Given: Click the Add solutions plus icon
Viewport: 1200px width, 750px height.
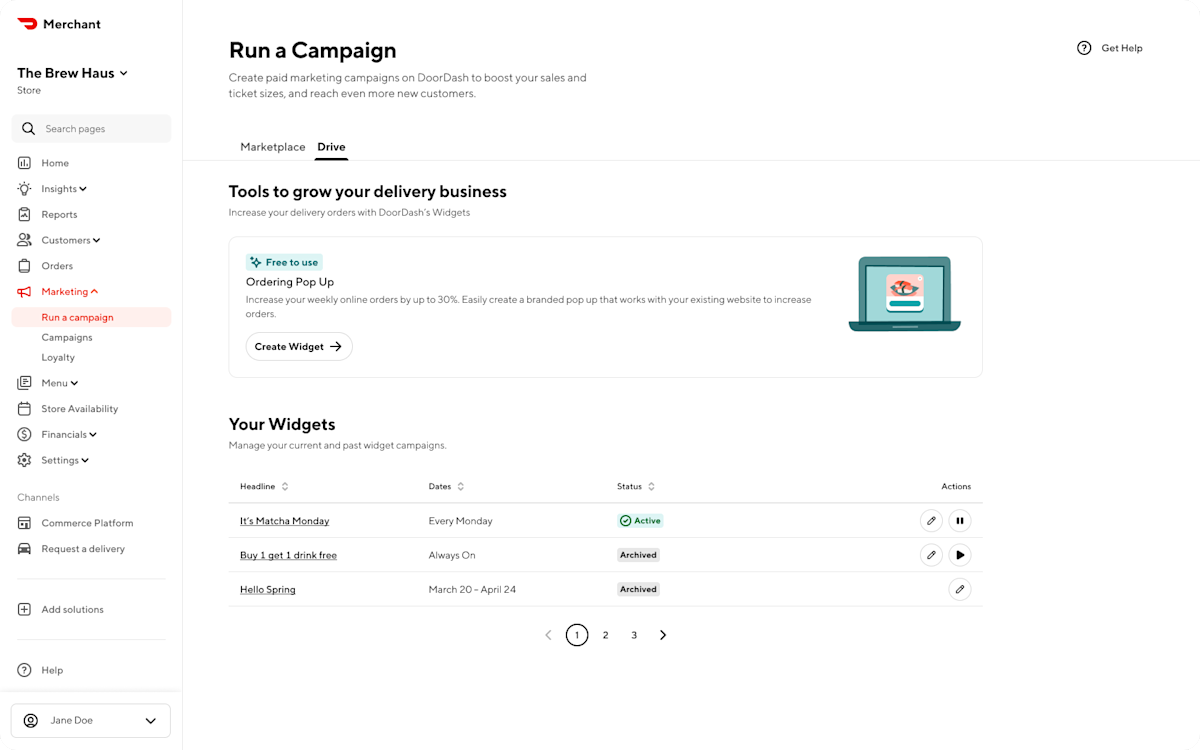Looking at the screenshot, I should [24, 610].
